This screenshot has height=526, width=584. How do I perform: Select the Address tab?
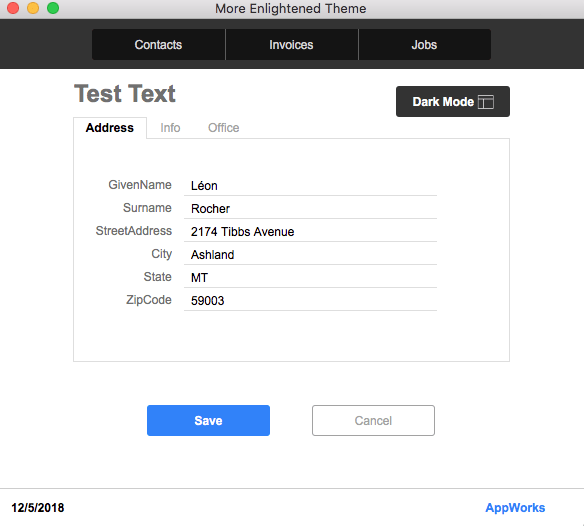(x=110, y=128)
